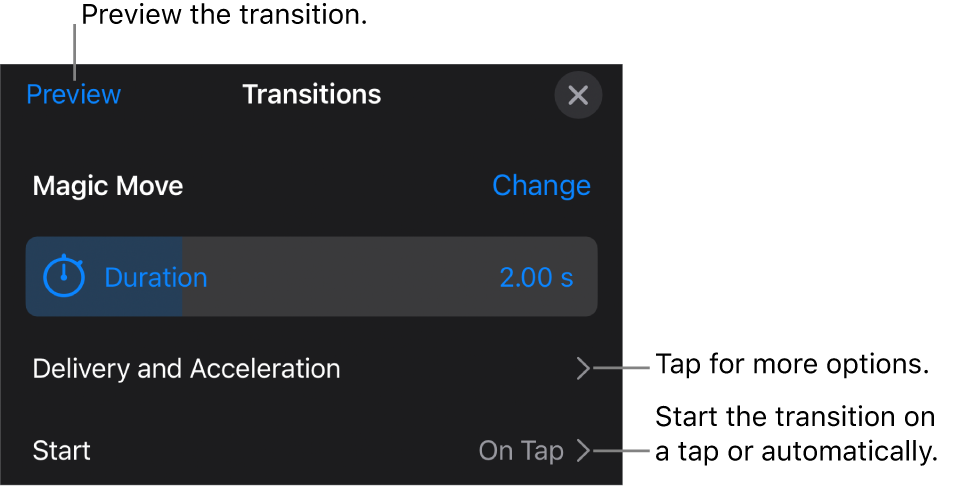The image size is (958, 488).
Task: Click the X icon in the panel header
Action: [578, 95]
